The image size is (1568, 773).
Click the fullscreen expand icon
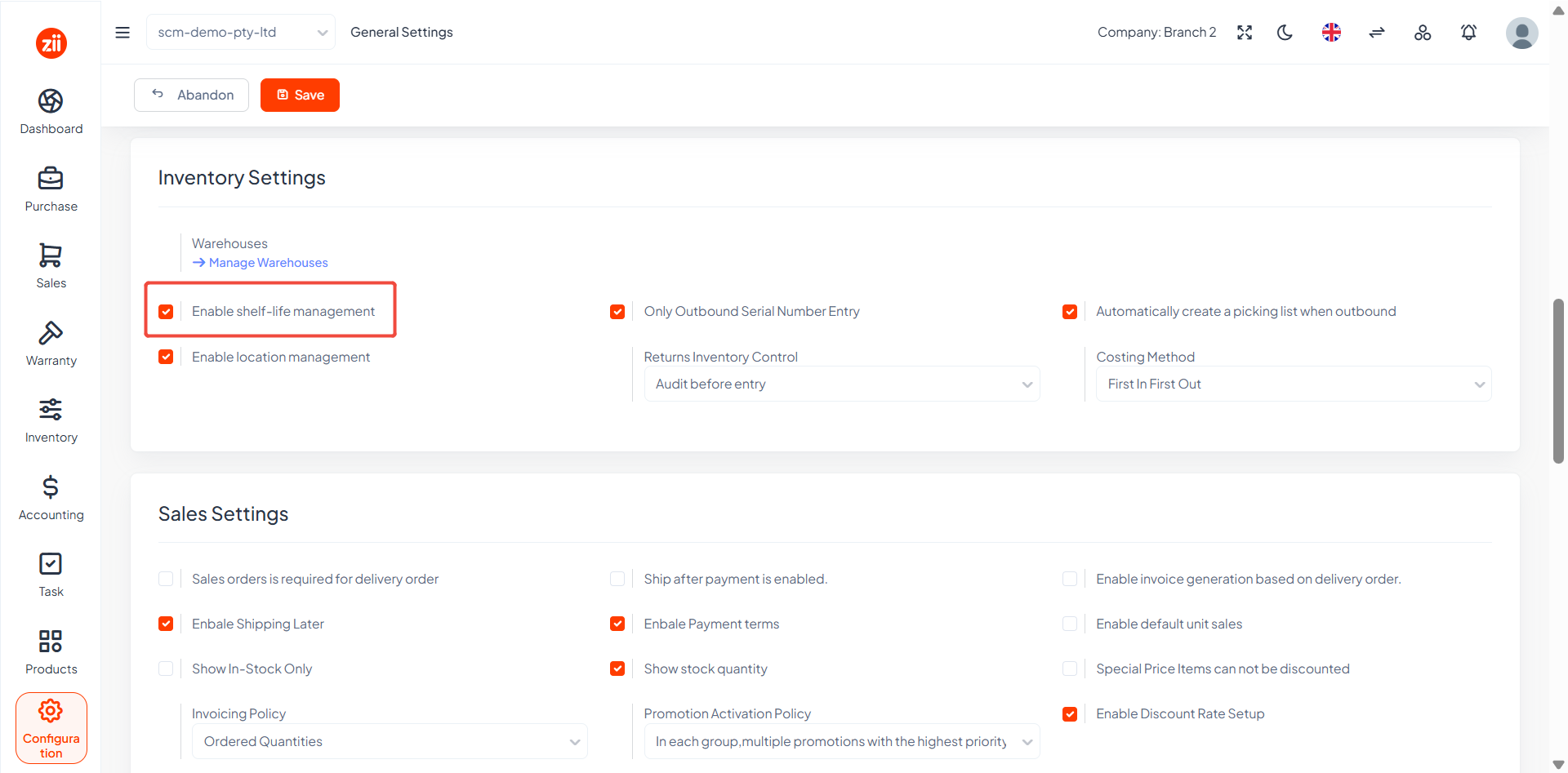point(1245,33)
